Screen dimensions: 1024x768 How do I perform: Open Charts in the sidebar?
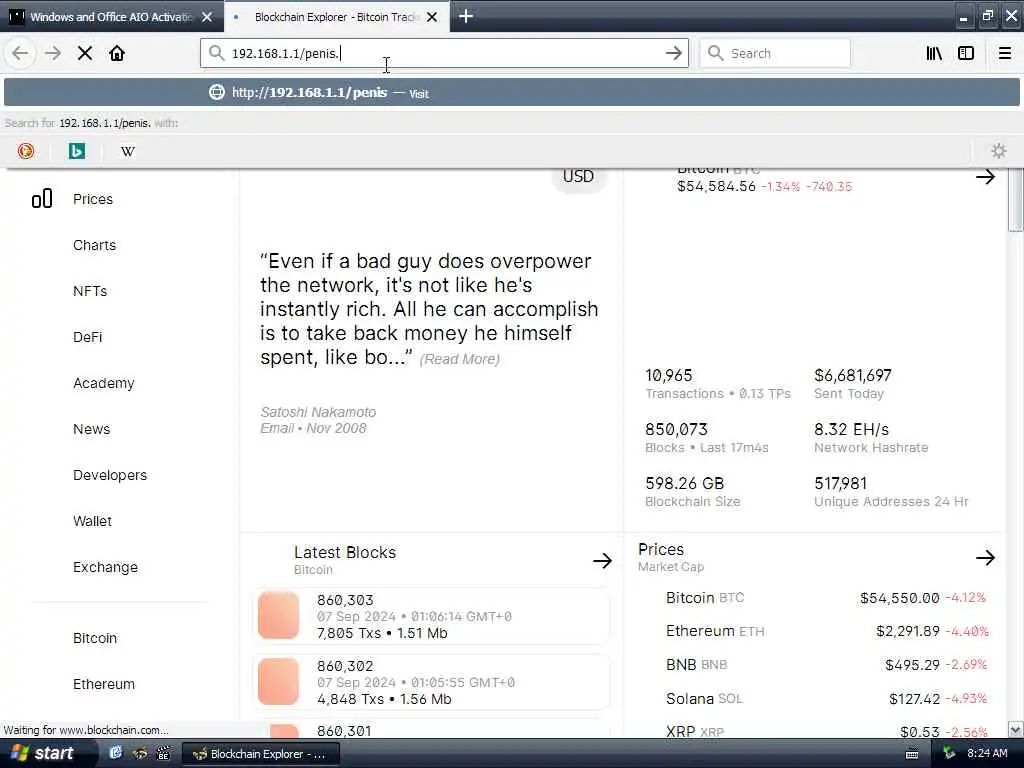pyautogui.click(x=95, y=245)
